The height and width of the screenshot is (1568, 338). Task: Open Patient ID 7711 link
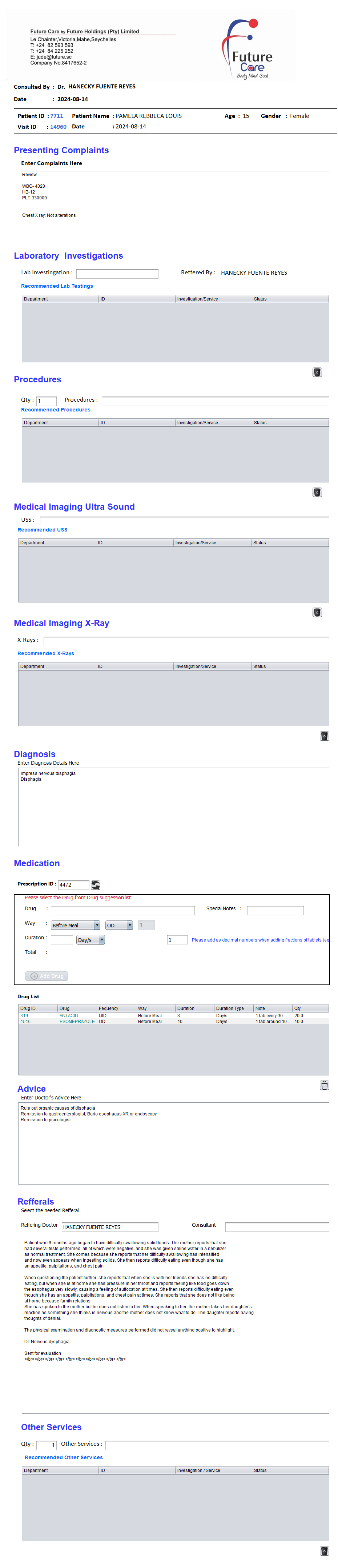57,116
